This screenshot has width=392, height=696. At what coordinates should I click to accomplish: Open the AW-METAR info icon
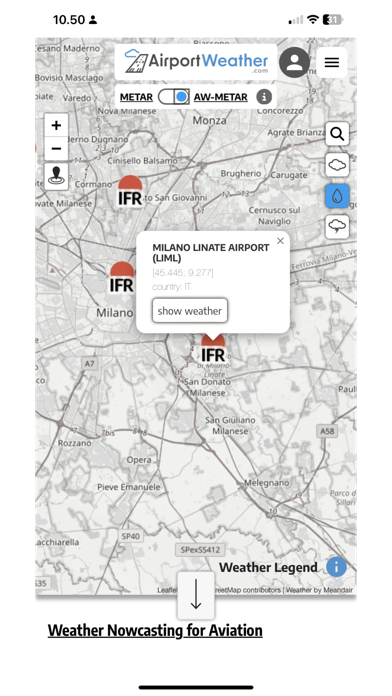(x=264, y=97)
